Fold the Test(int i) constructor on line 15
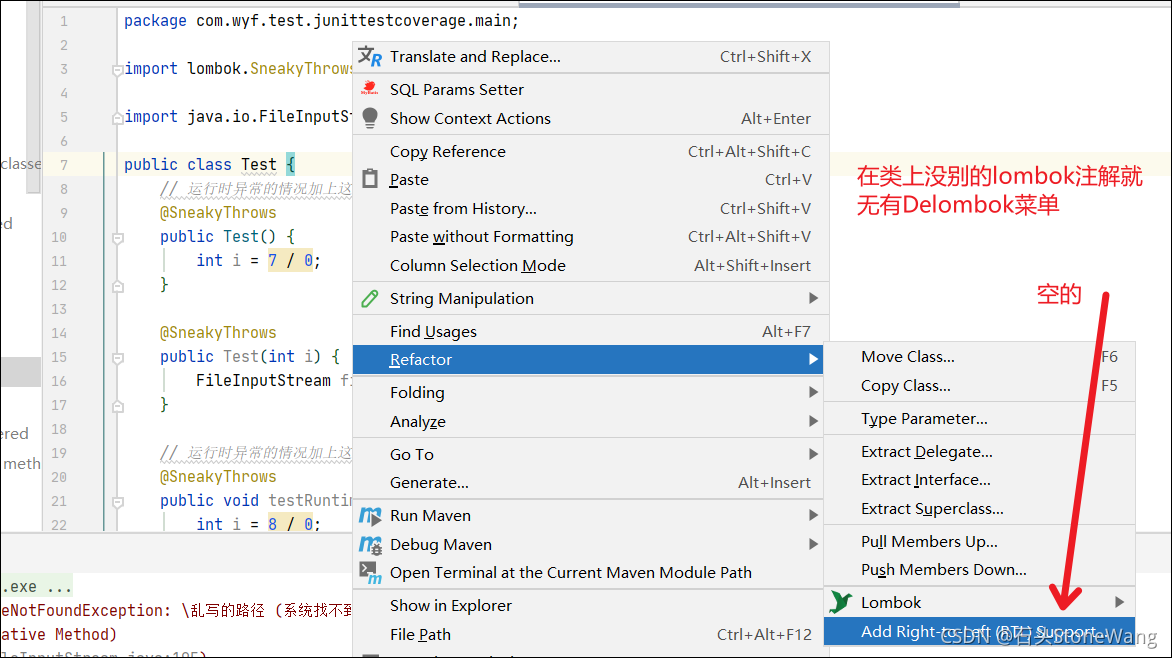The width and height of the screenshot is (1172, 658). (x=117, y=358)
